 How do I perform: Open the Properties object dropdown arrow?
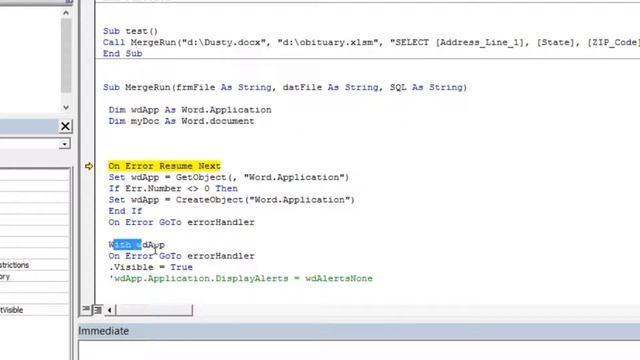64,144
